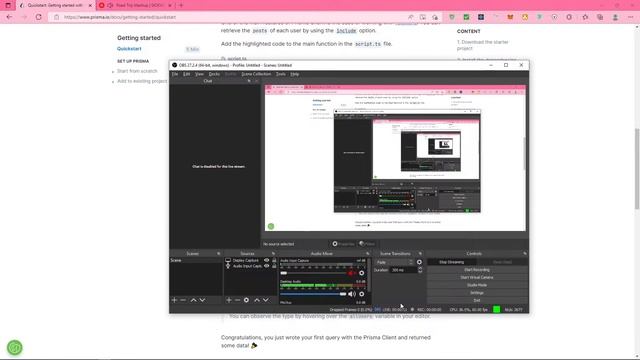Image resolution: width=640 pixels, height=360 pixels.
Task: Open Audio Input Capture mixer gear settings
Action: 361,273
